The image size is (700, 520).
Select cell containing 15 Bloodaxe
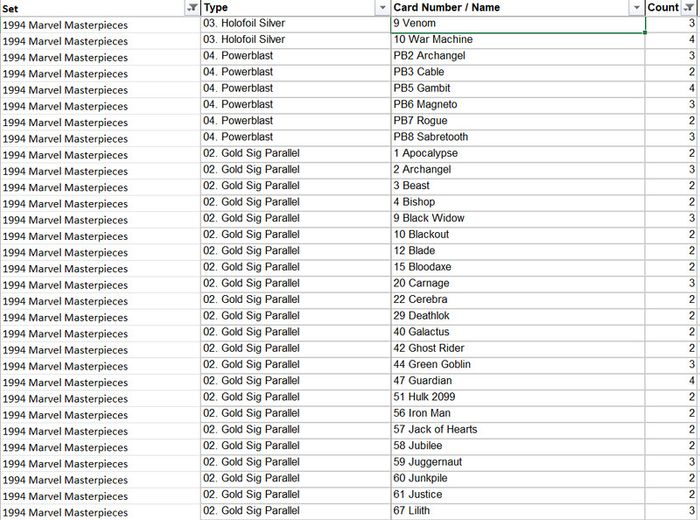518,268
